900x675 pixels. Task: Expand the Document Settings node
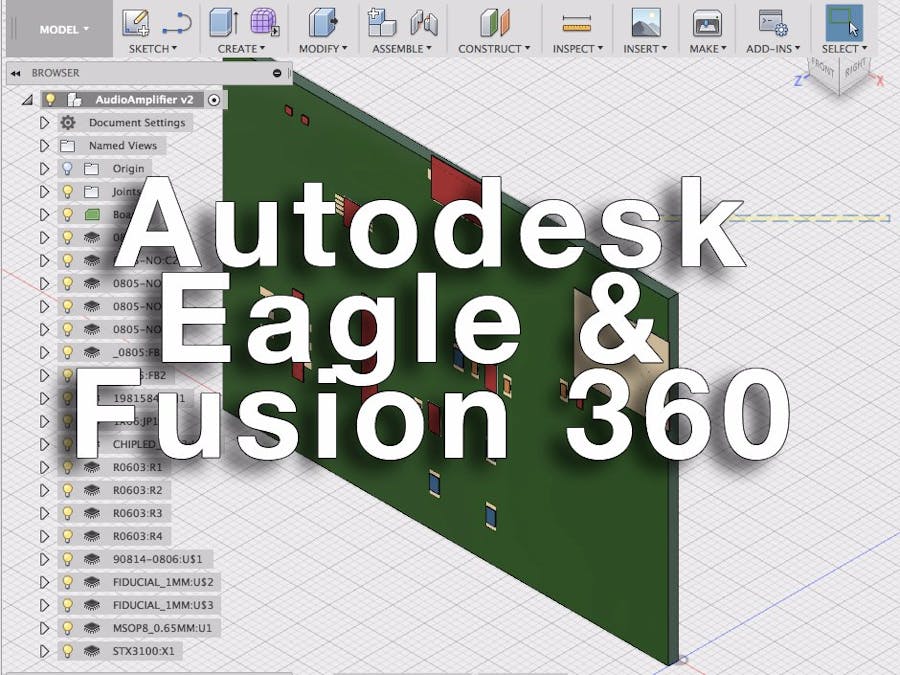tap(44, 123)
